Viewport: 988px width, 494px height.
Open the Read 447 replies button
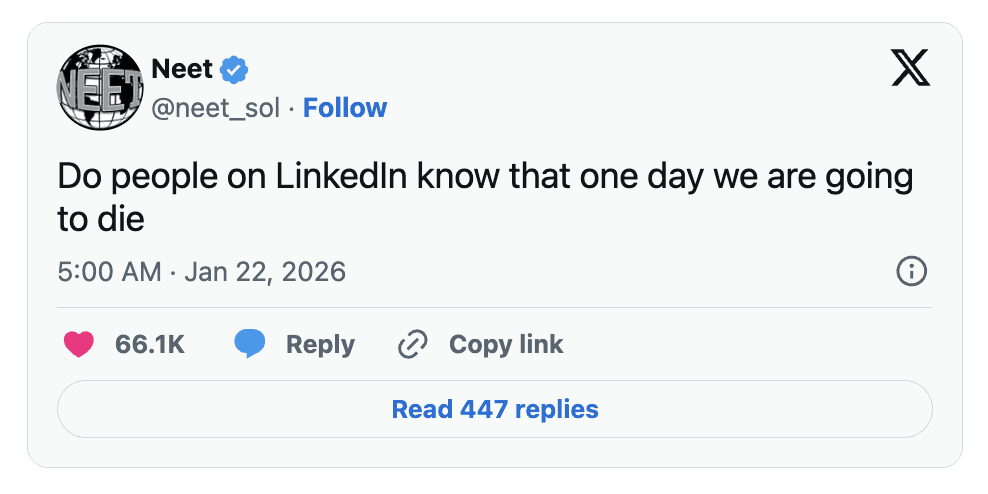click(495, 409)
